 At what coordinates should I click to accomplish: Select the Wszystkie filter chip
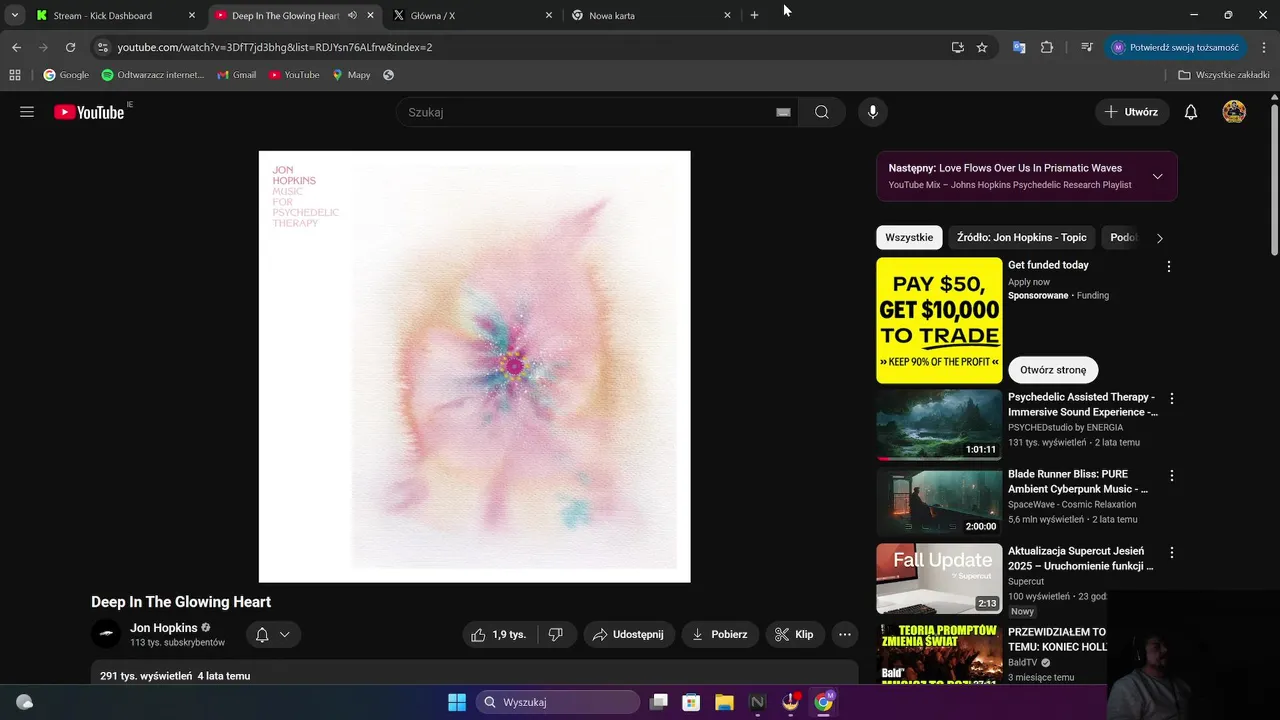click(909, 237)
